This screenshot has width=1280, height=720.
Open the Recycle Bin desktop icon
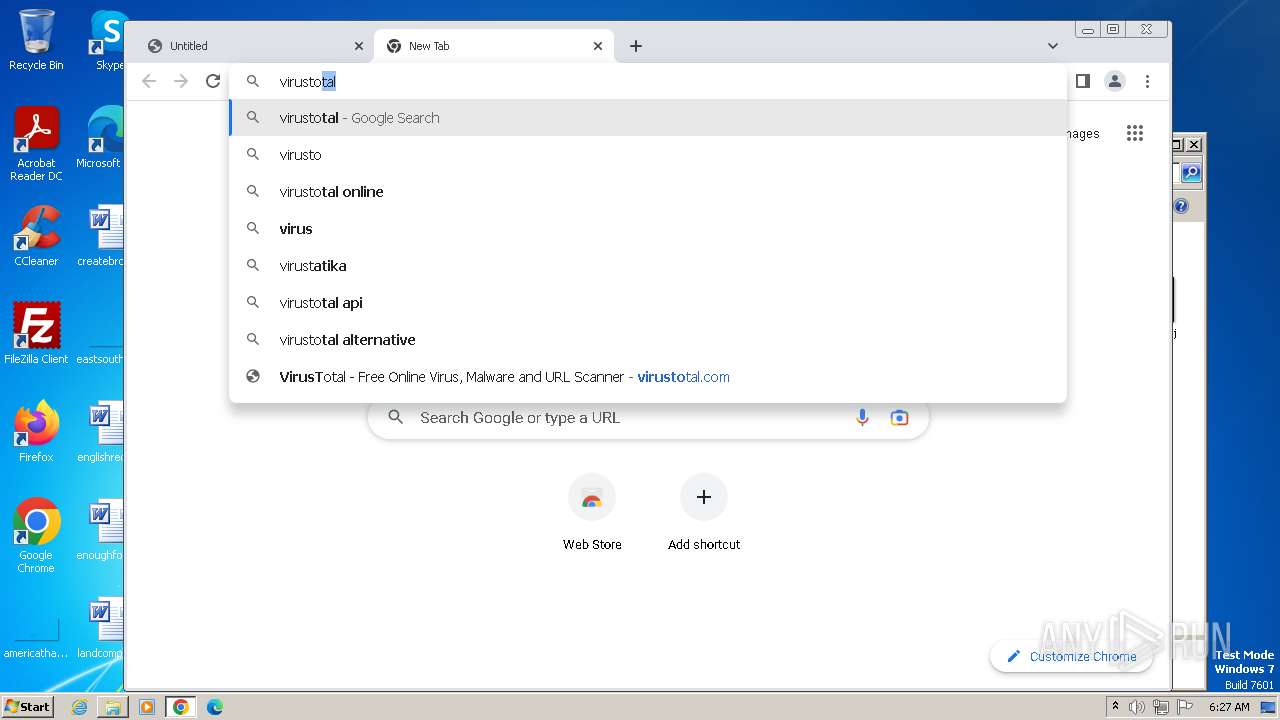[36, 40]
